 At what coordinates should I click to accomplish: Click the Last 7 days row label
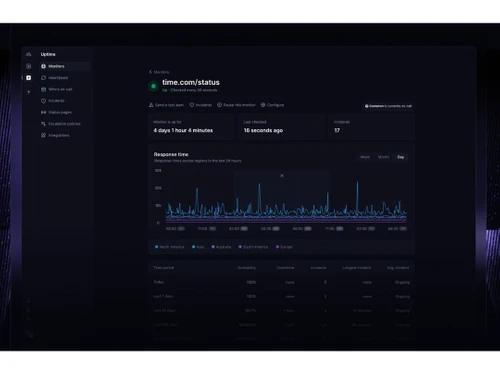pos(163,296)
